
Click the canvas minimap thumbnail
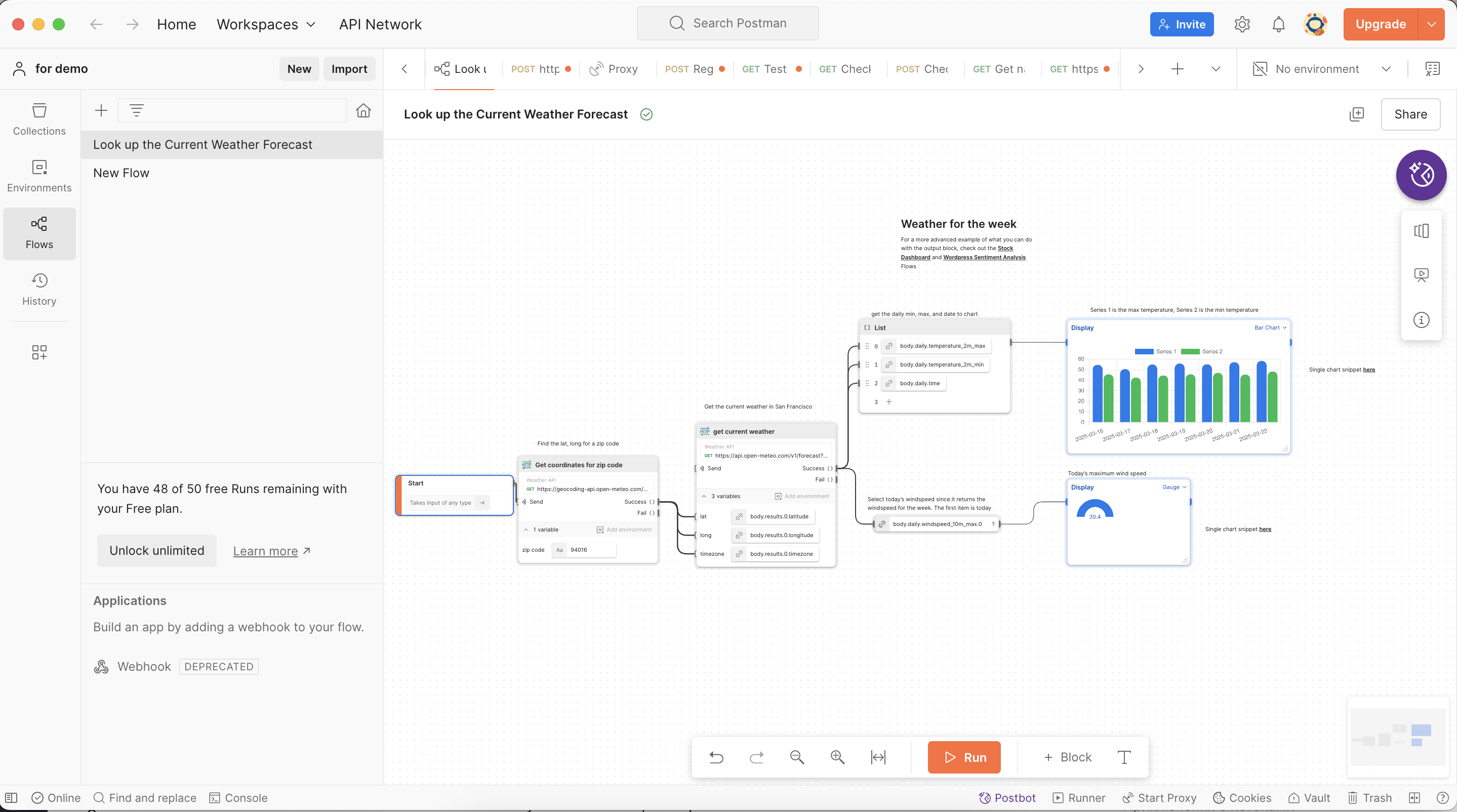click(x=1397, y=738)
